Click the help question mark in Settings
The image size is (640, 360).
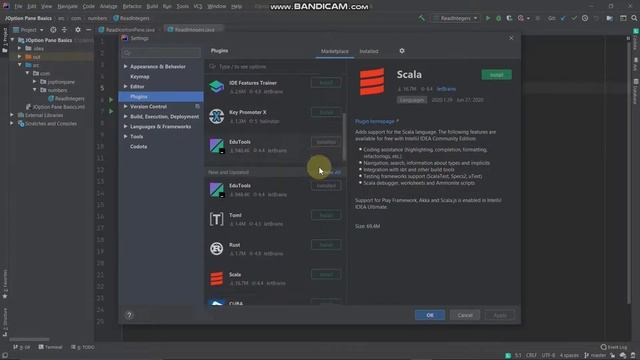pos(129,315)
